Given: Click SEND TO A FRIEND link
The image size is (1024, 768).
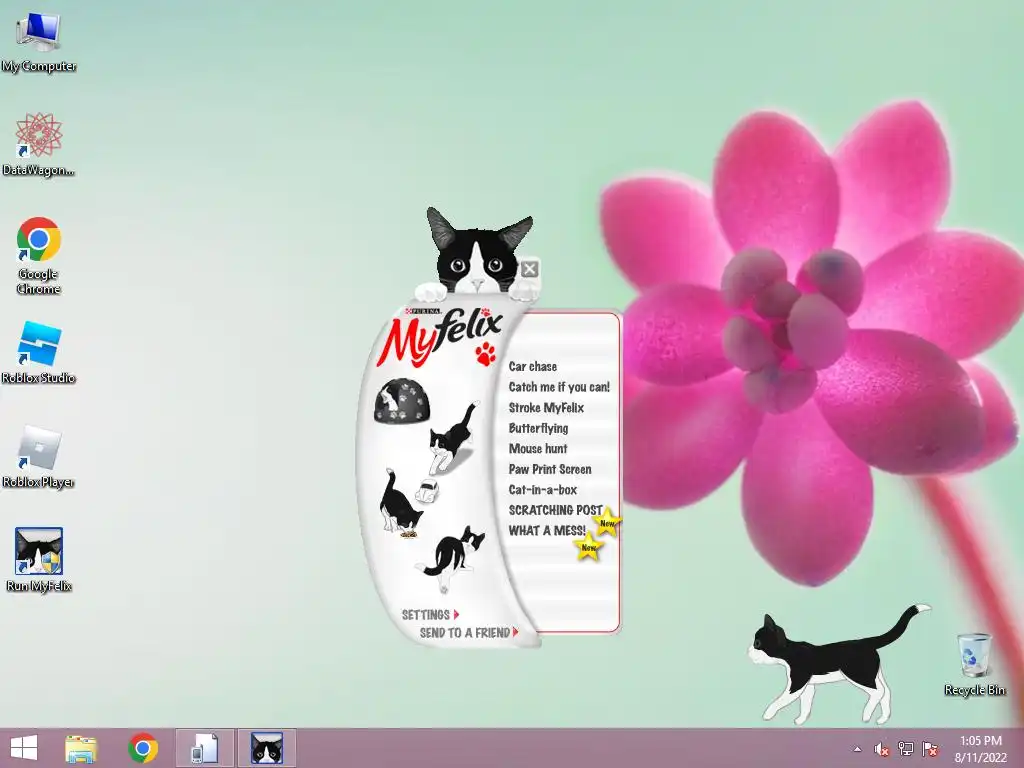Looking at the screenshot, I should (x=468, y=633).
